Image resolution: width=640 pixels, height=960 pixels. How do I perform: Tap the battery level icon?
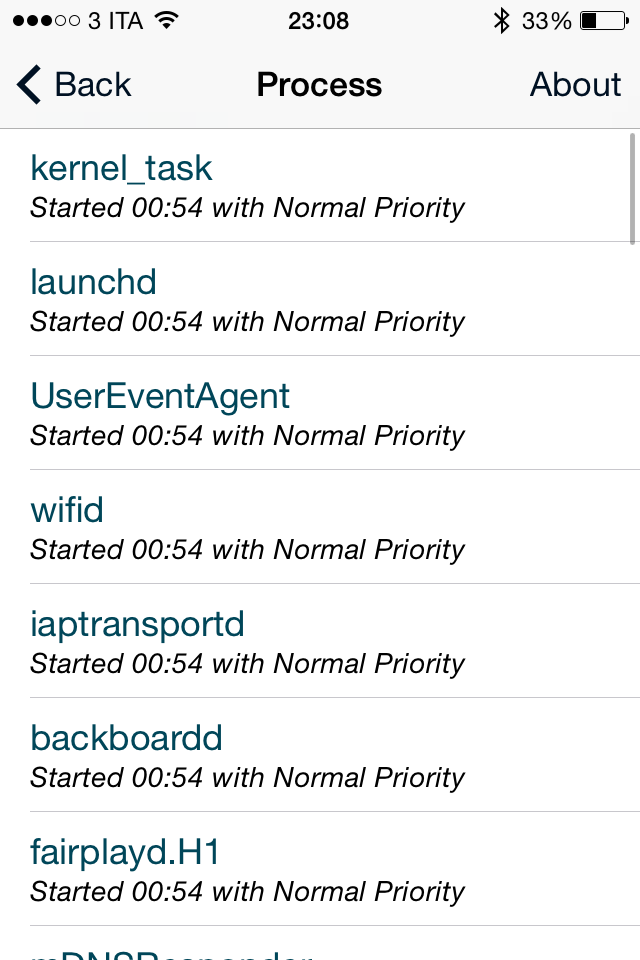[602, 20]
